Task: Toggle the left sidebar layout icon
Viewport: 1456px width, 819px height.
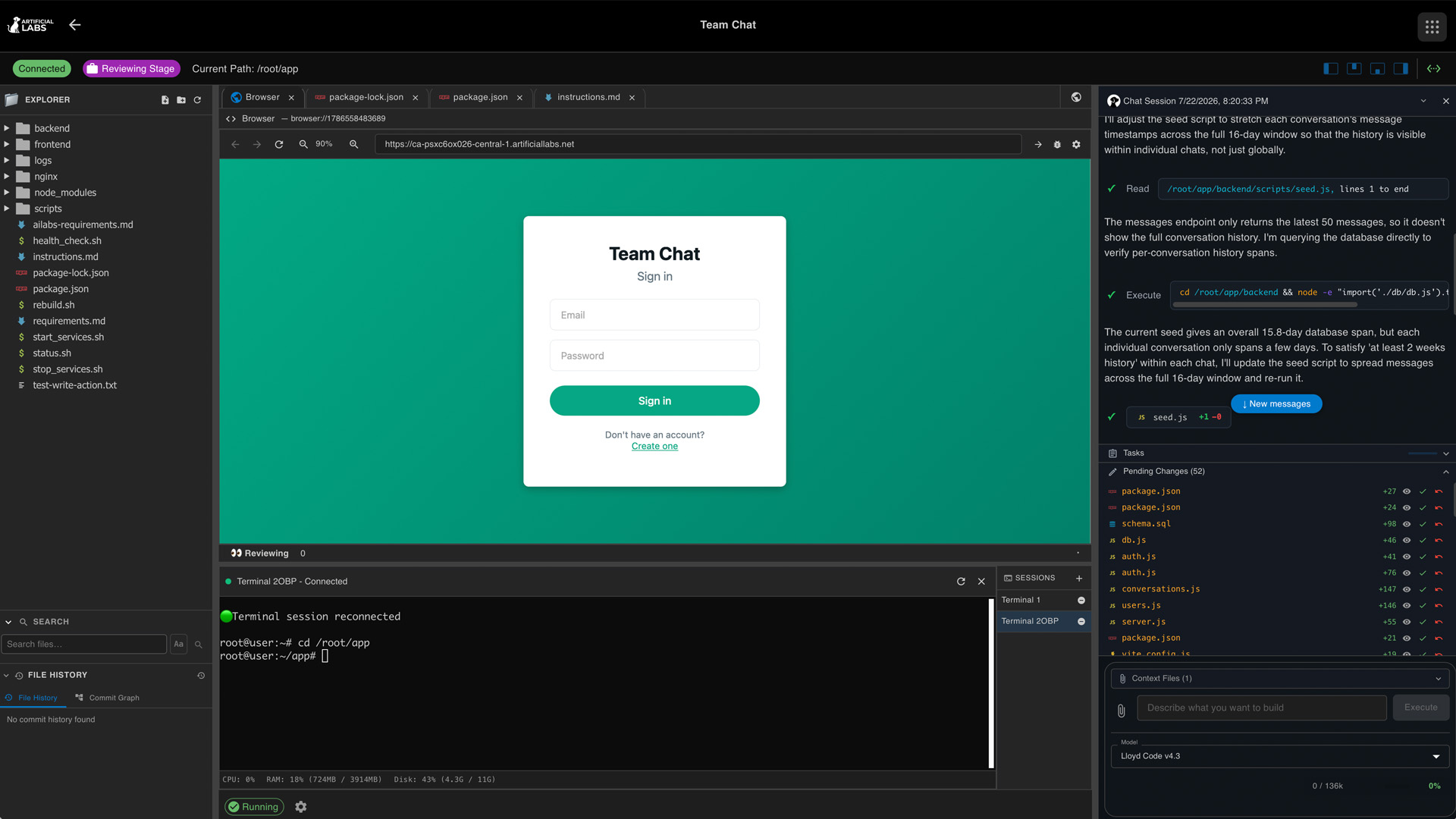Action: pos(1331,69)
